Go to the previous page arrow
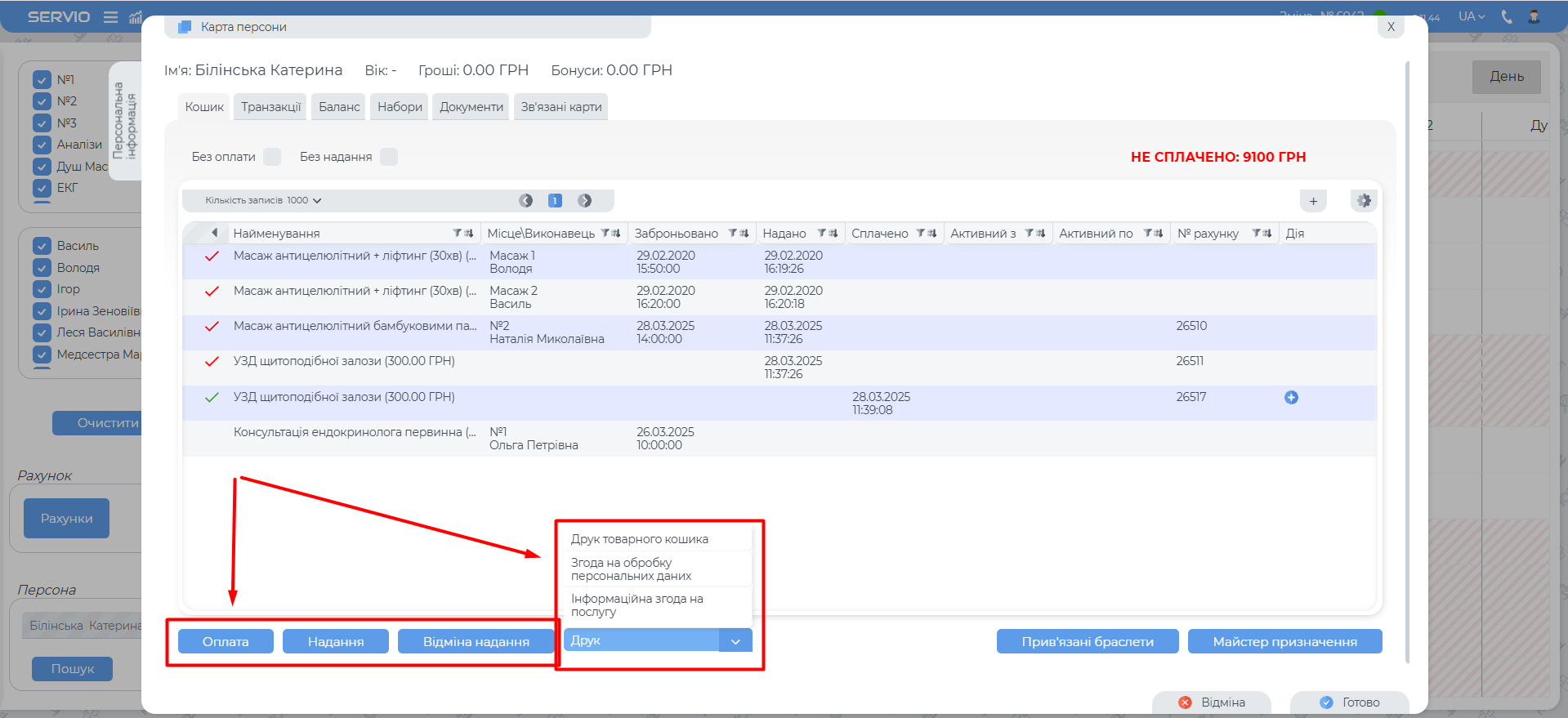Image resolution: width=1568 pixels, height=718 pixels. (x=526, y=201)
